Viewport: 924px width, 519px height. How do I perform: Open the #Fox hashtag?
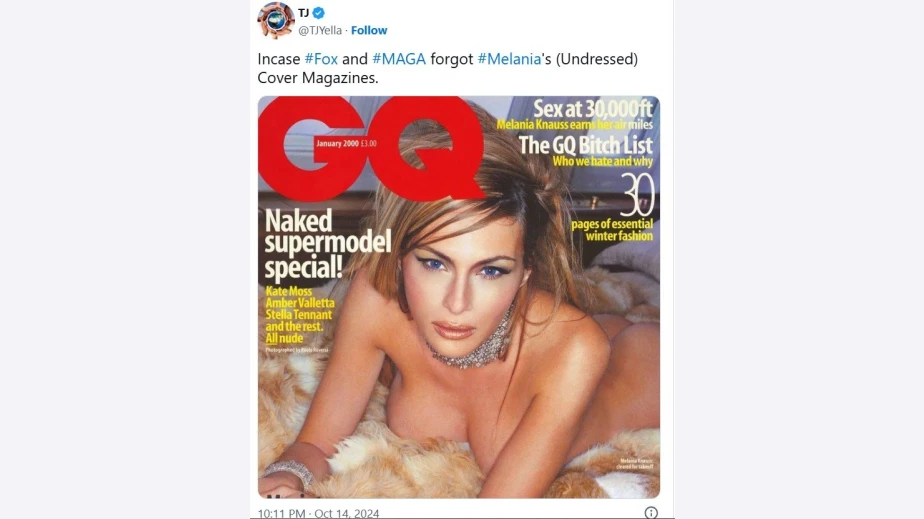tap(321, 59)
